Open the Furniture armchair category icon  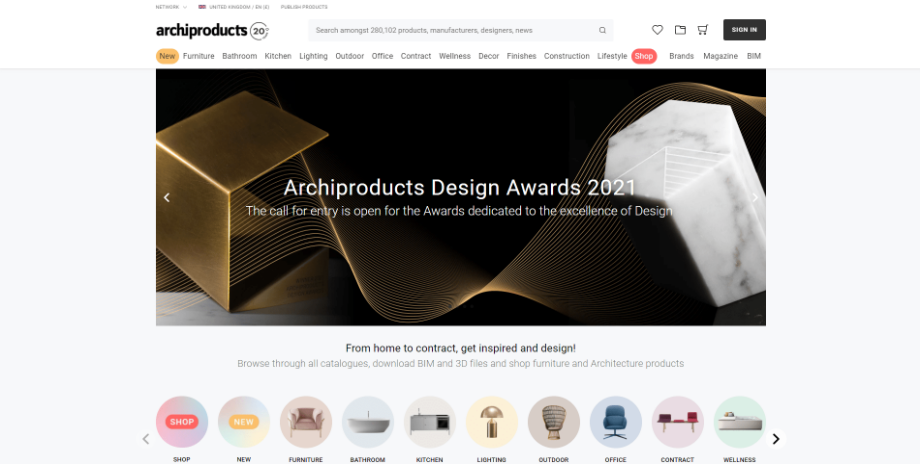tap(306, 422)
